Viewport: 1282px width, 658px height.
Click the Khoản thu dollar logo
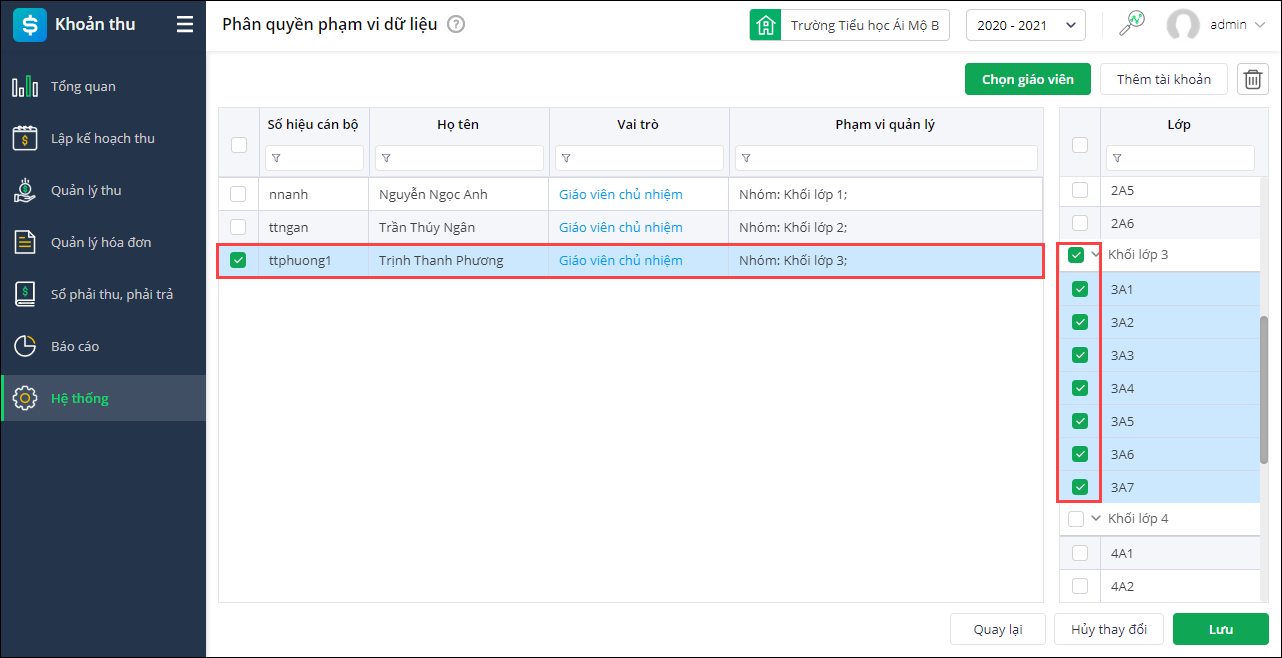[29, 25]
